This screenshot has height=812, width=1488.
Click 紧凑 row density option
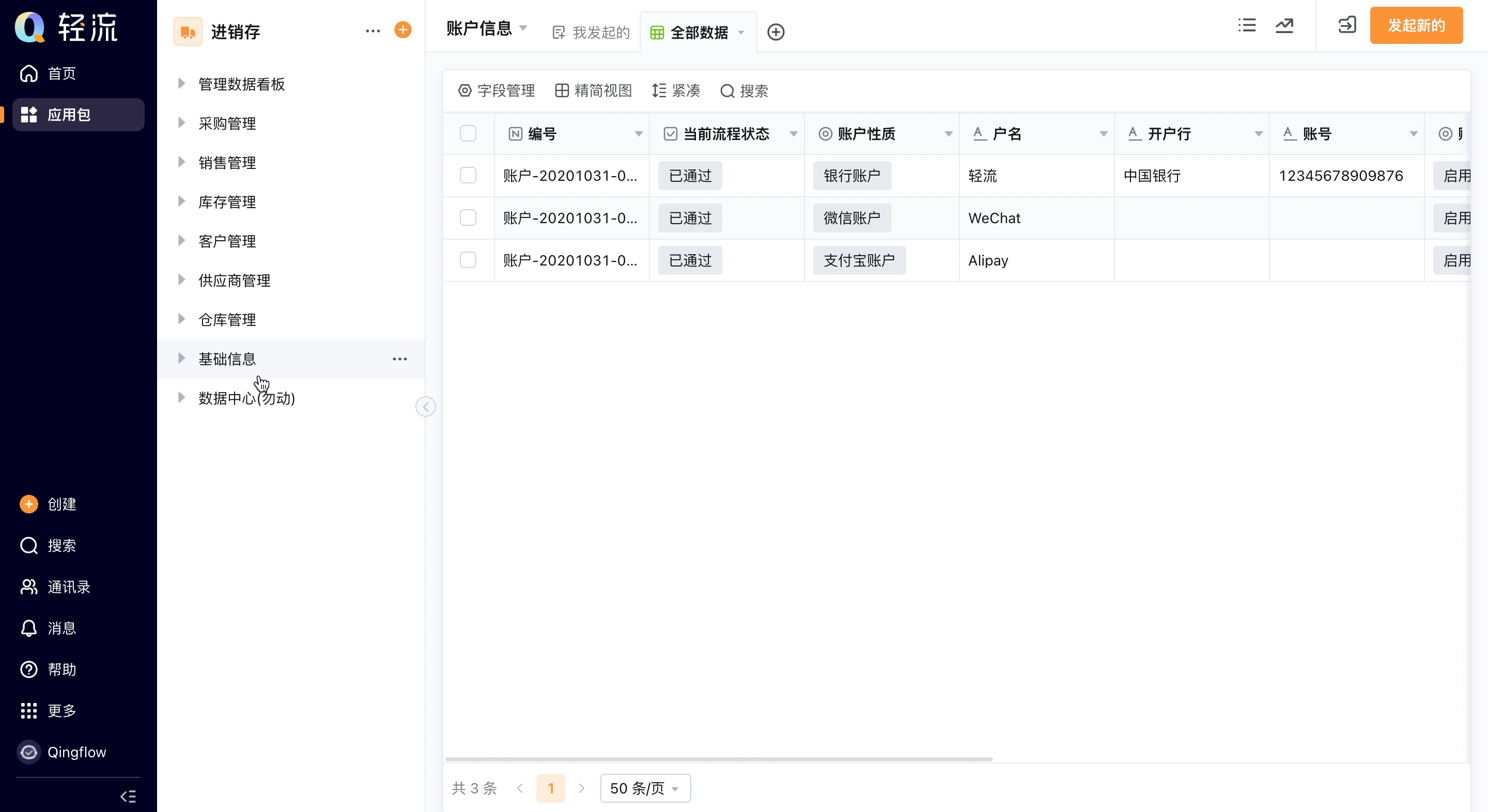point(676,91)
